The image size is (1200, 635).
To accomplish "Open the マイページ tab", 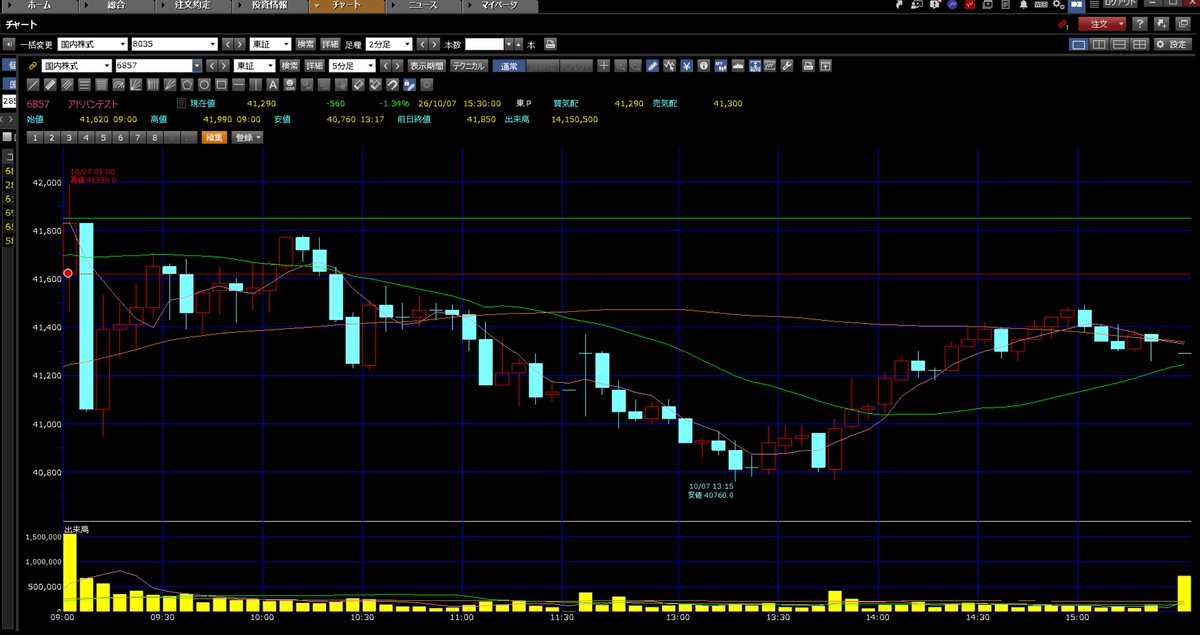I will pos(499,6).
